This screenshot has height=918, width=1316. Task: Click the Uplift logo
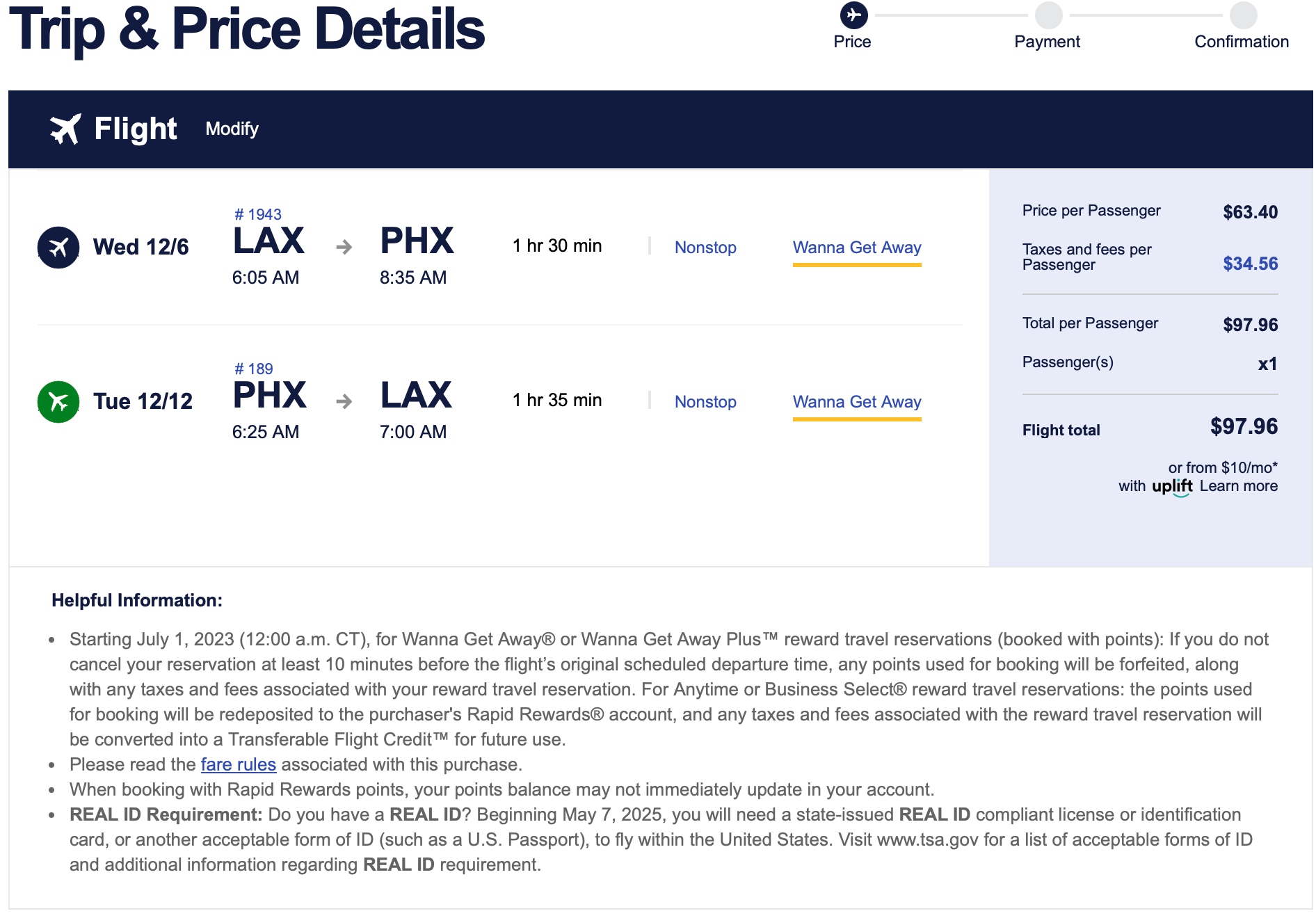[1172, 486]
